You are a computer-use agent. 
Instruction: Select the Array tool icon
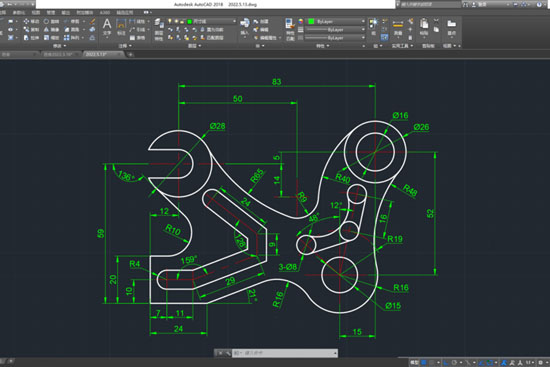point(67,38)
